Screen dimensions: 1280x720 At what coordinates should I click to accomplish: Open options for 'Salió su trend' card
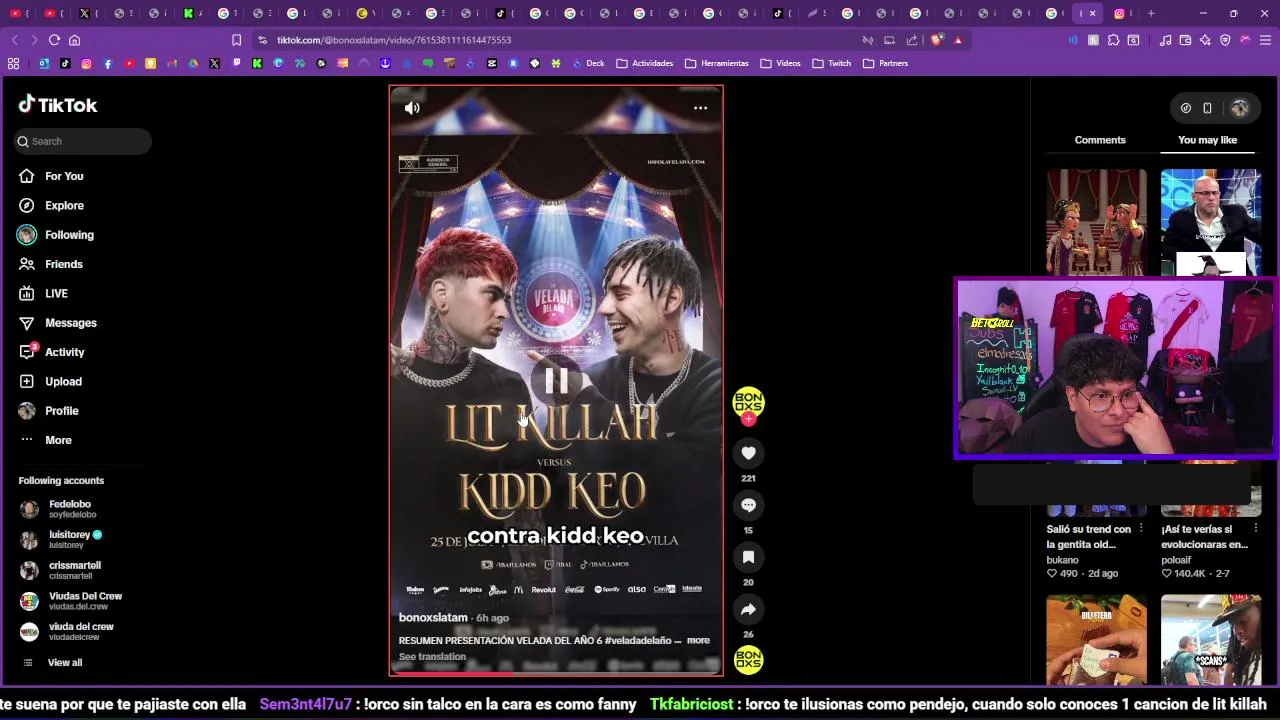click(x=1141, y=529)
